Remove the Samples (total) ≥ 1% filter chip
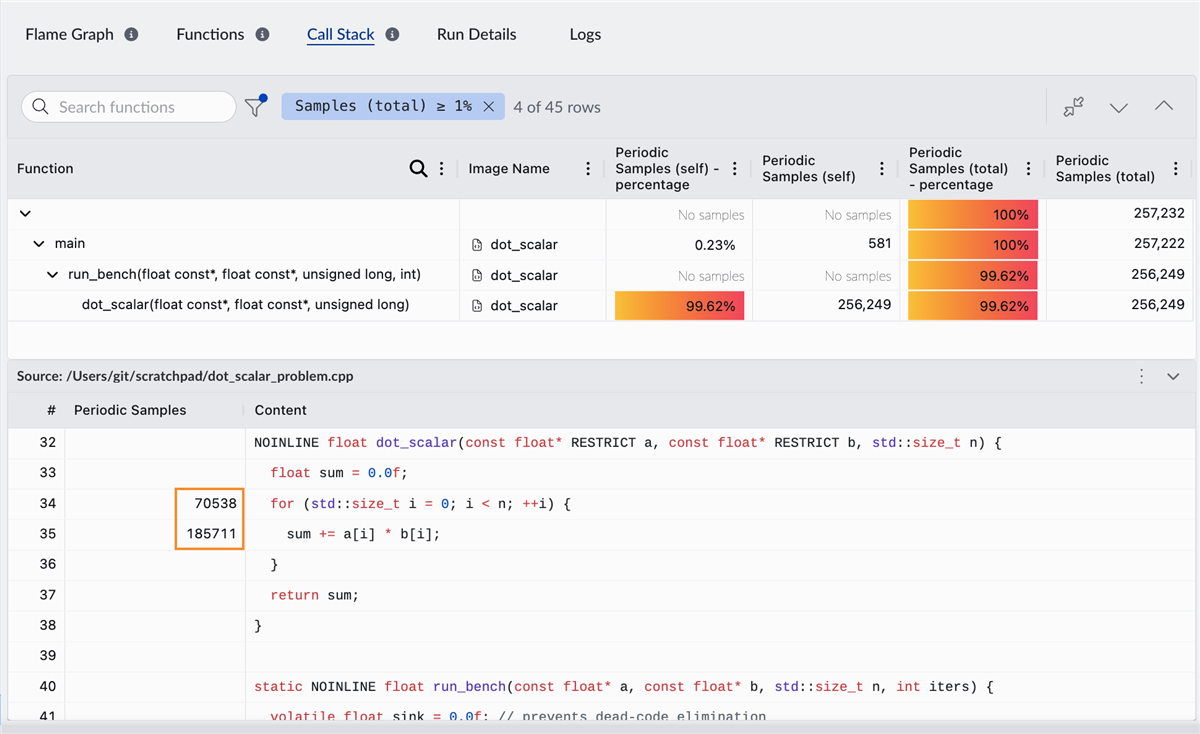Viewport: 1200px width, 734px height. tap(487, 106)
